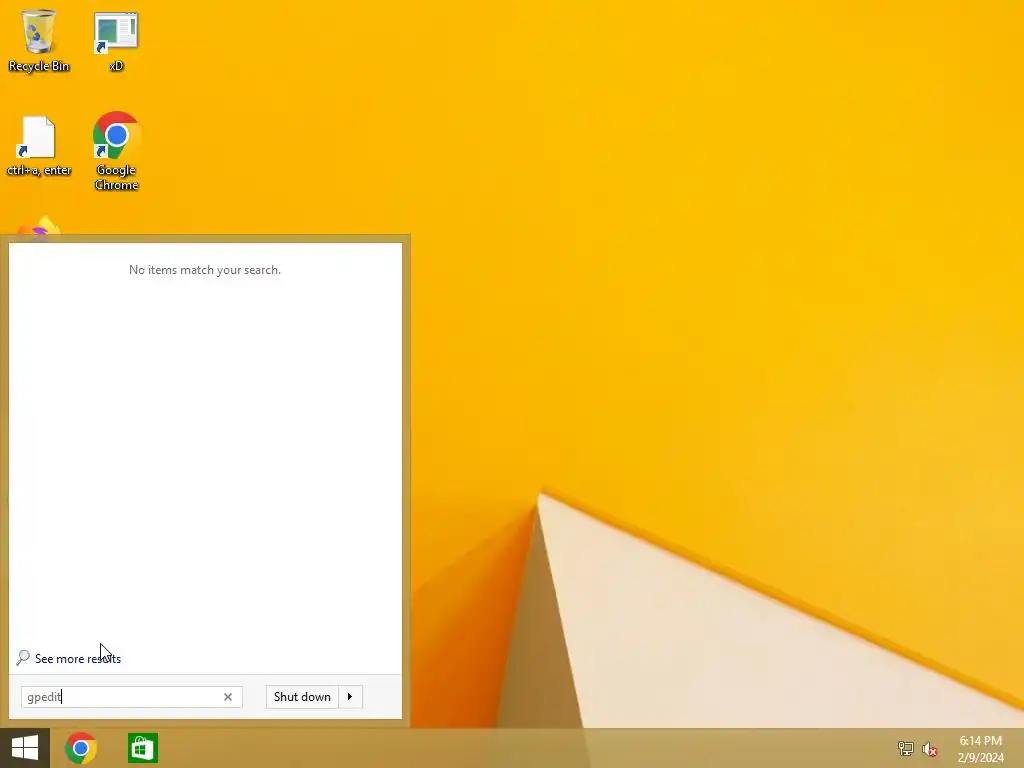The height and width of the screenshot is (768, 1024).
Task: Click the 'No items match your search.' message
Action: pos(205,270)
